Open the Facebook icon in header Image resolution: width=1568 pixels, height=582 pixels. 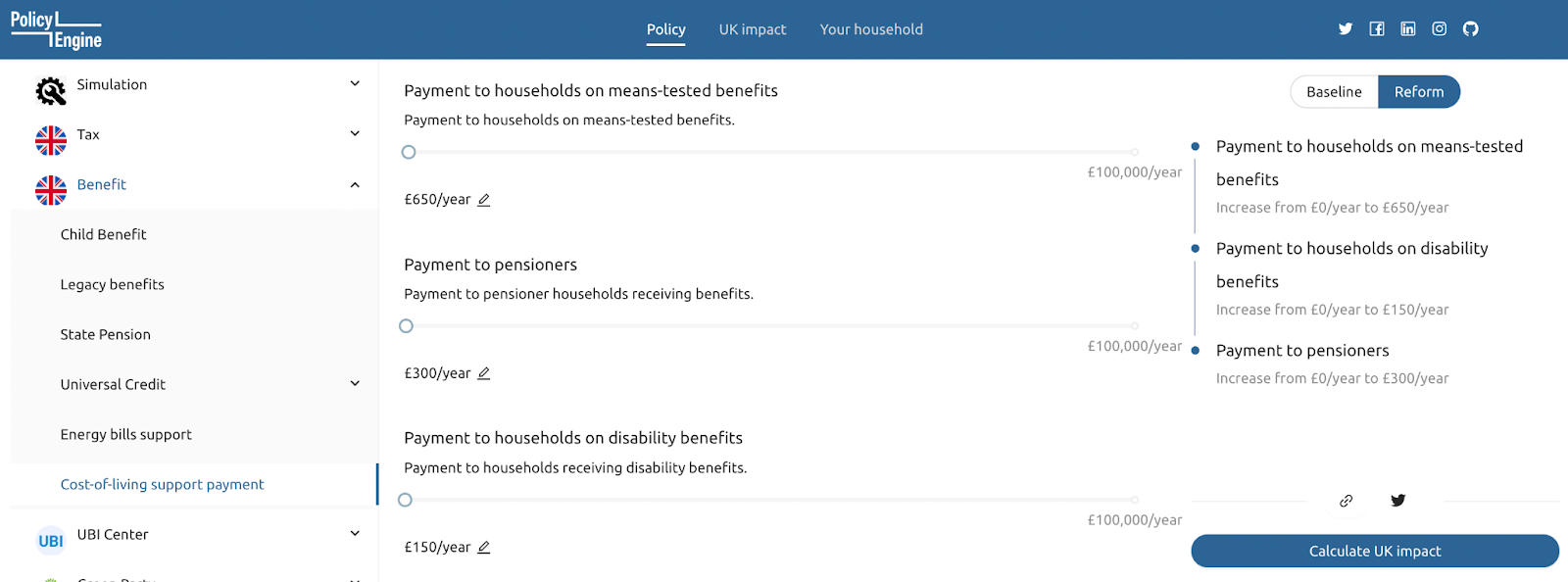coord(1377,29)
